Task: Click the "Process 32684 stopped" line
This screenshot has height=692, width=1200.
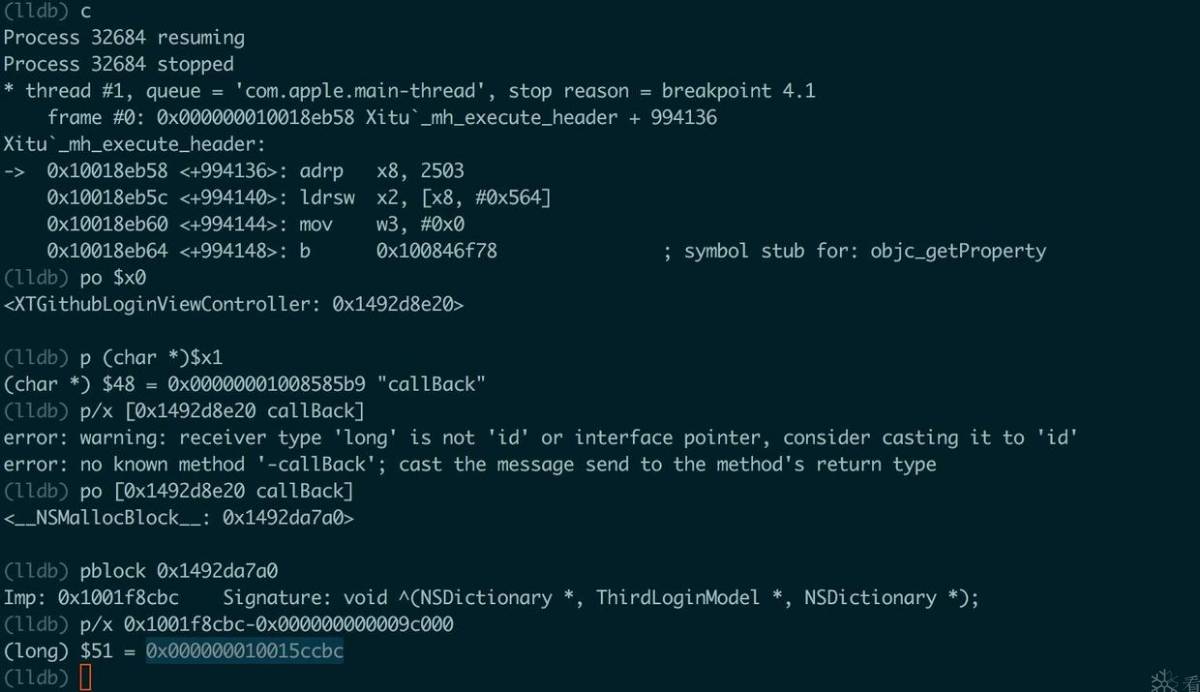Action: (118, 64)
